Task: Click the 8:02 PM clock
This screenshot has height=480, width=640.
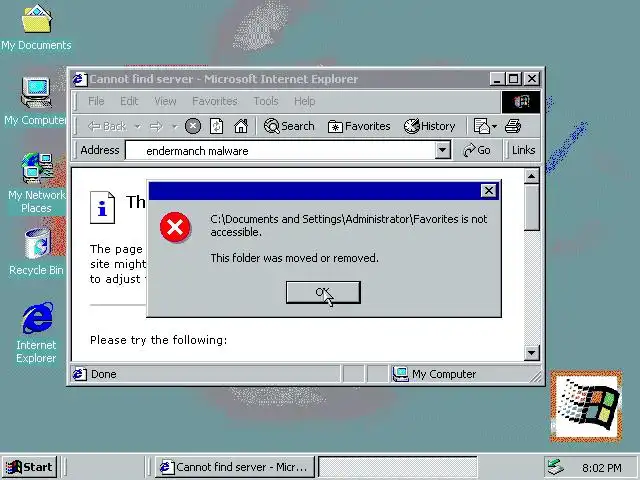Action: click(x=602, y=468)
